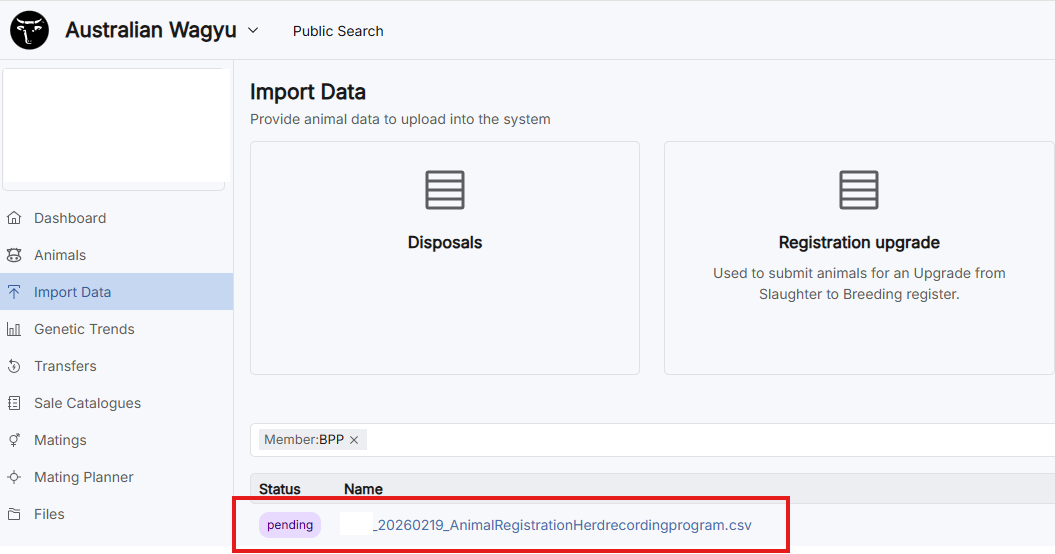Click the Files folder icon
The image size is (1055, 554).
click(14, 514)
